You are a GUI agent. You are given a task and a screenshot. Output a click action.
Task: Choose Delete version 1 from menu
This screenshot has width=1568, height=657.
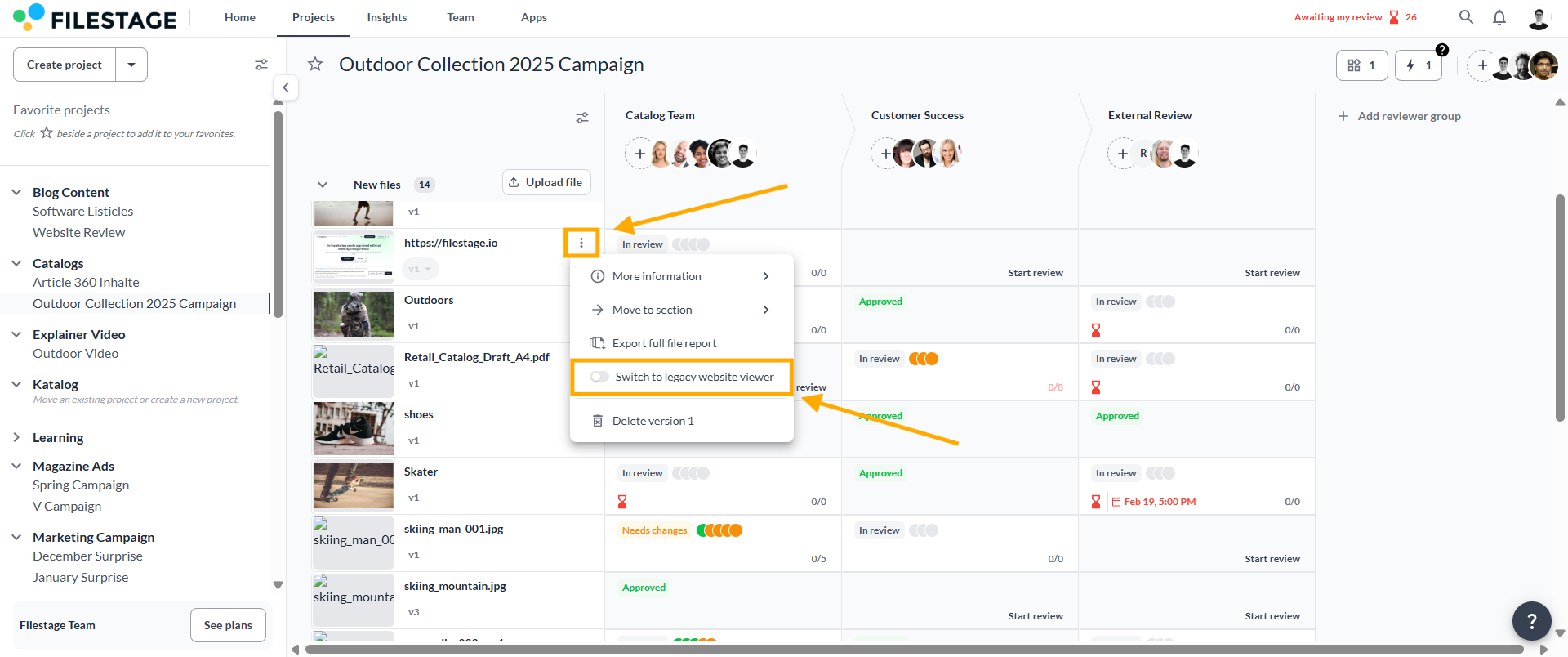(x=653, y=421)
